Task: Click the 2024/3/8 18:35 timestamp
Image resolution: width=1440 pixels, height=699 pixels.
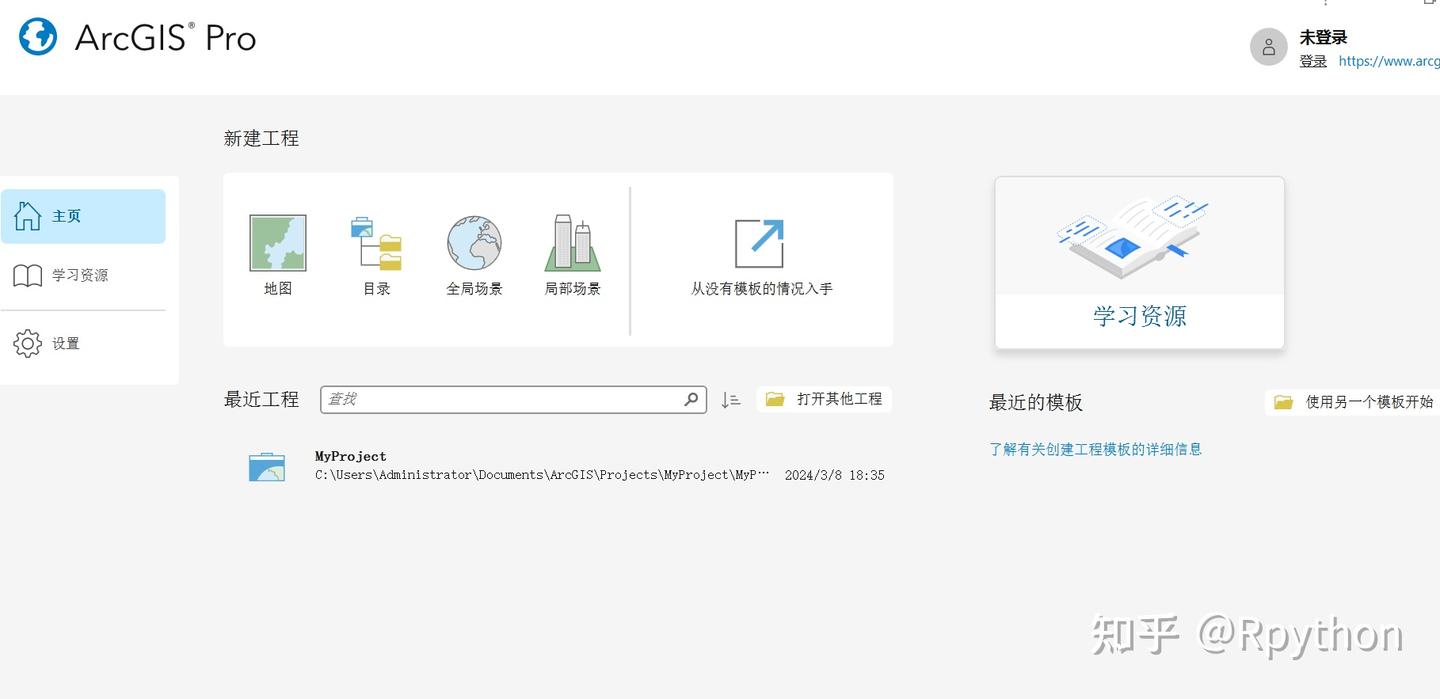Action: pyautogui.click(x=835, y=475)
